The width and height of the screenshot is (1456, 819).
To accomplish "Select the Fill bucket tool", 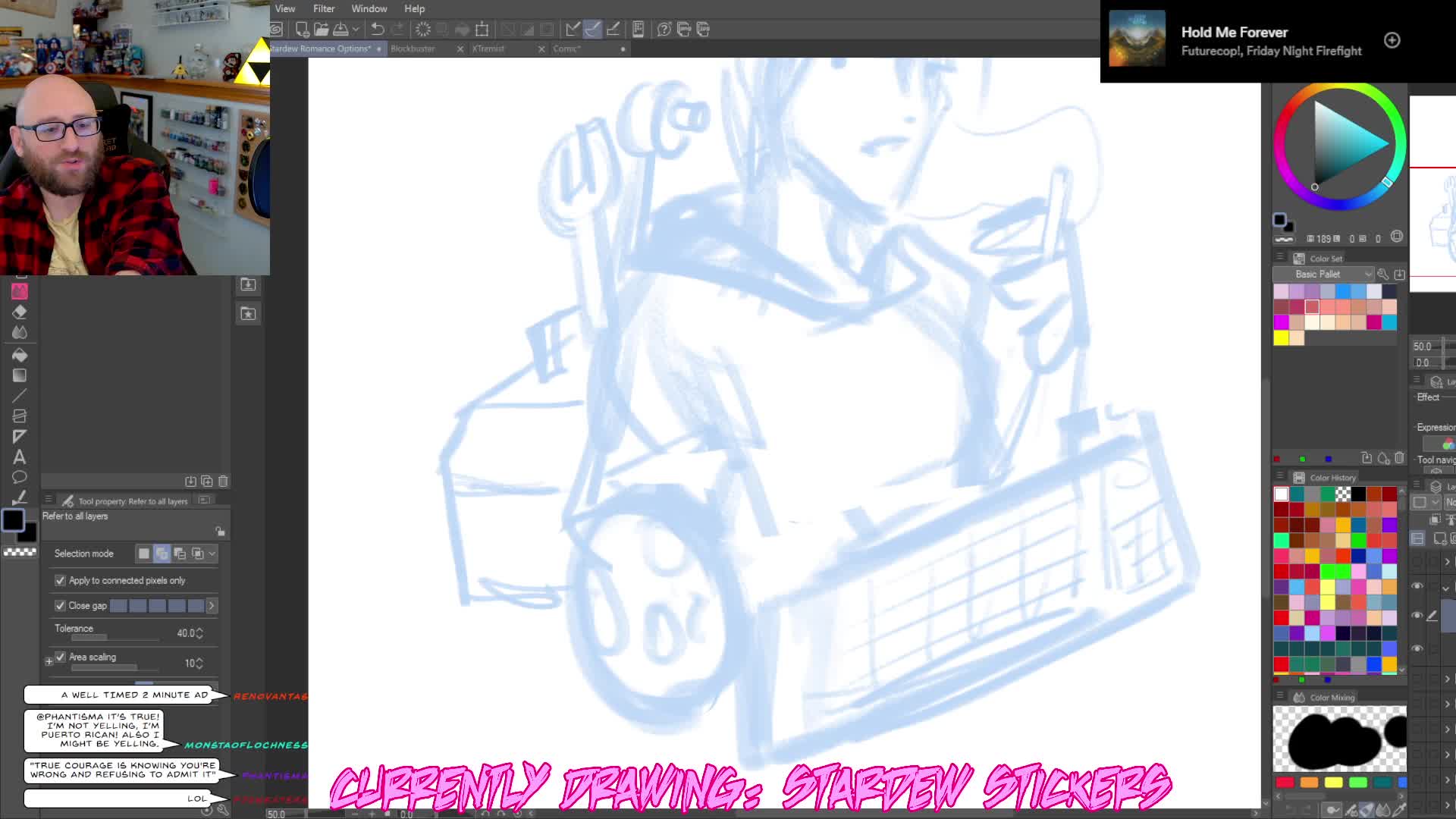I will pyautogui.click(x=20, y=354).
